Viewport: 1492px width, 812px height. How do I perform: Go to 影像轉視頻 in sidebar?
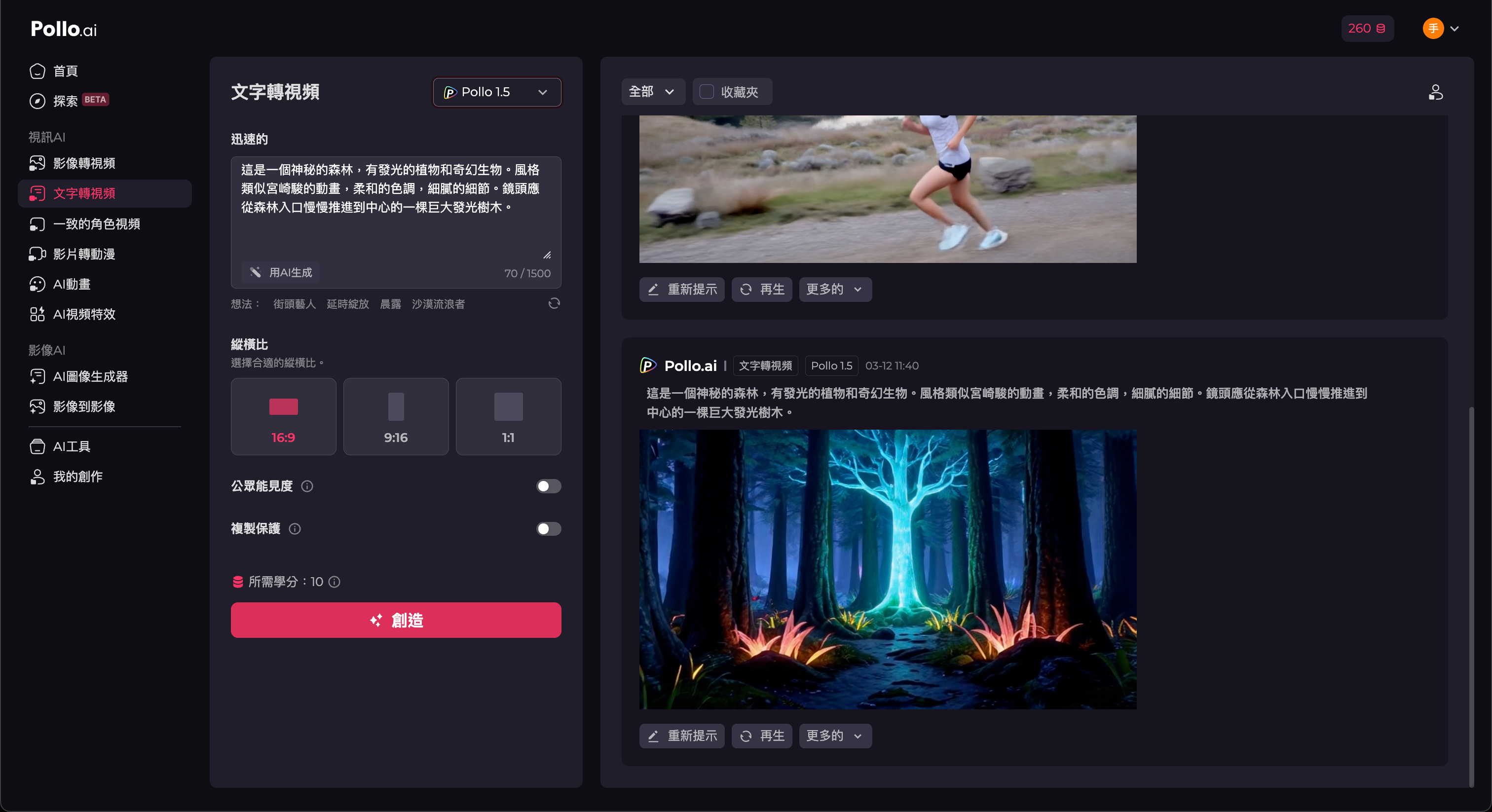[x=84, y=163]
